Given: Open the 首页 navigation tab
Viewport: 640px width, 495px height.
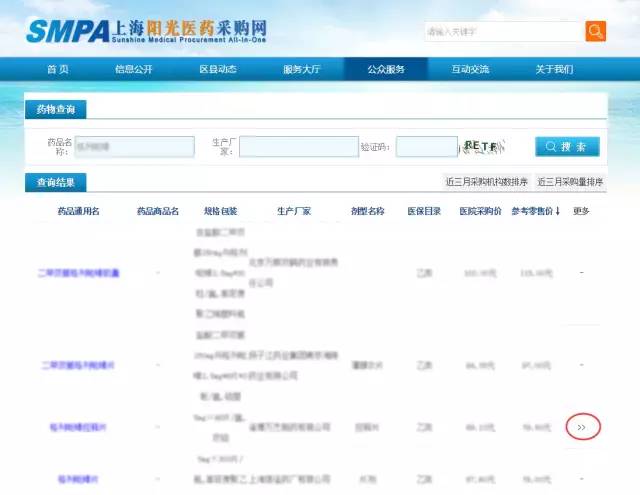Looking at the screenshot, I should (x=58, y=69).
